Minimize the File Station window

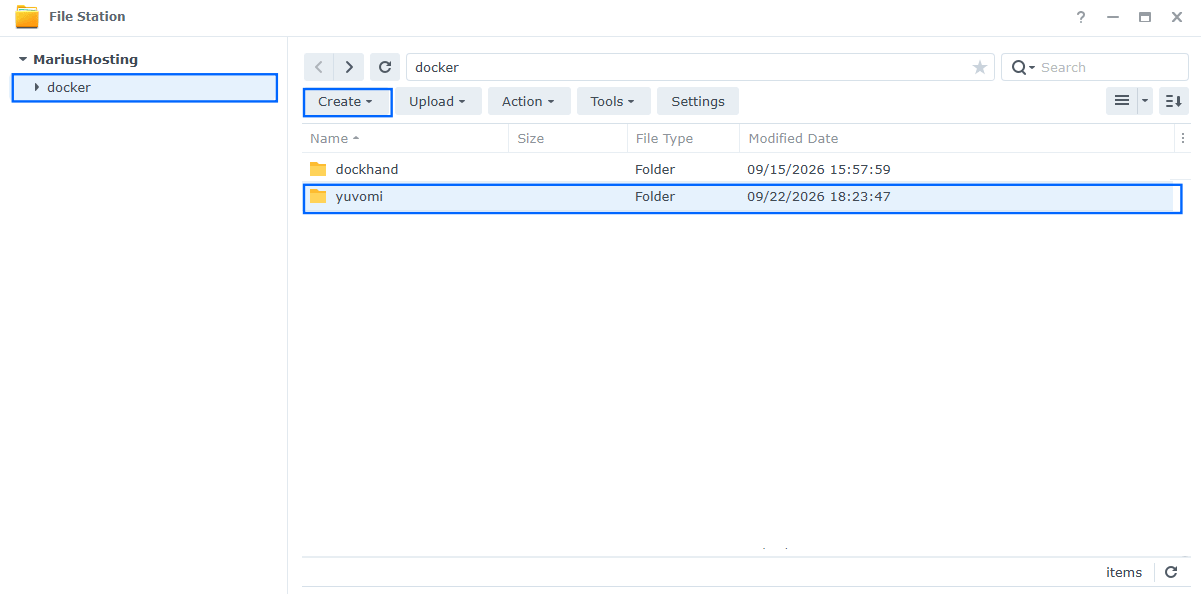[x=1113, y=17]
